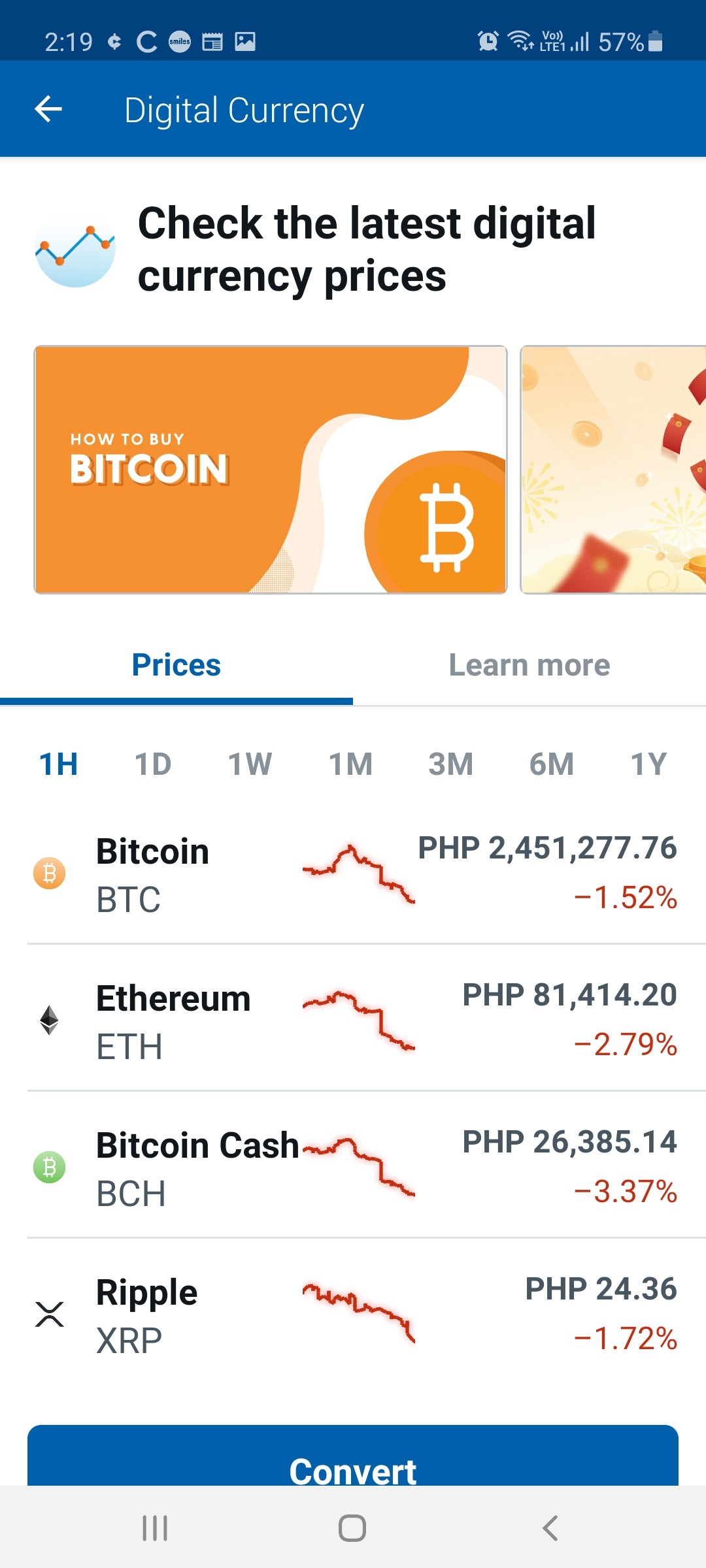The width and height of the screenshot is (706, 1568).
Task: Open the red envelope promo banner
Action: (613, 470)
